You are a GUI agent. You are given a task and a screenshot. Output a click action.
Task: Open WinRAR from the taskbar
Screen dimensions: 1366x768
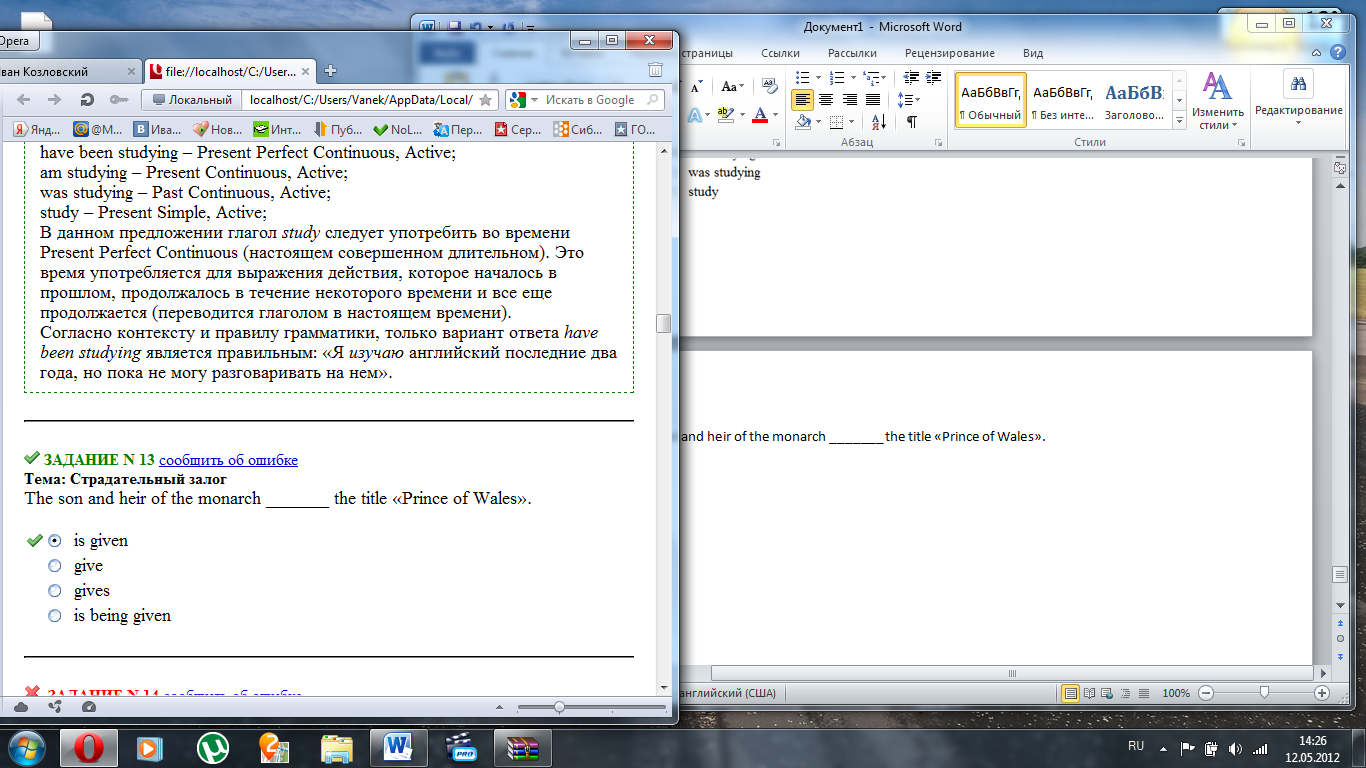[523, 747]
